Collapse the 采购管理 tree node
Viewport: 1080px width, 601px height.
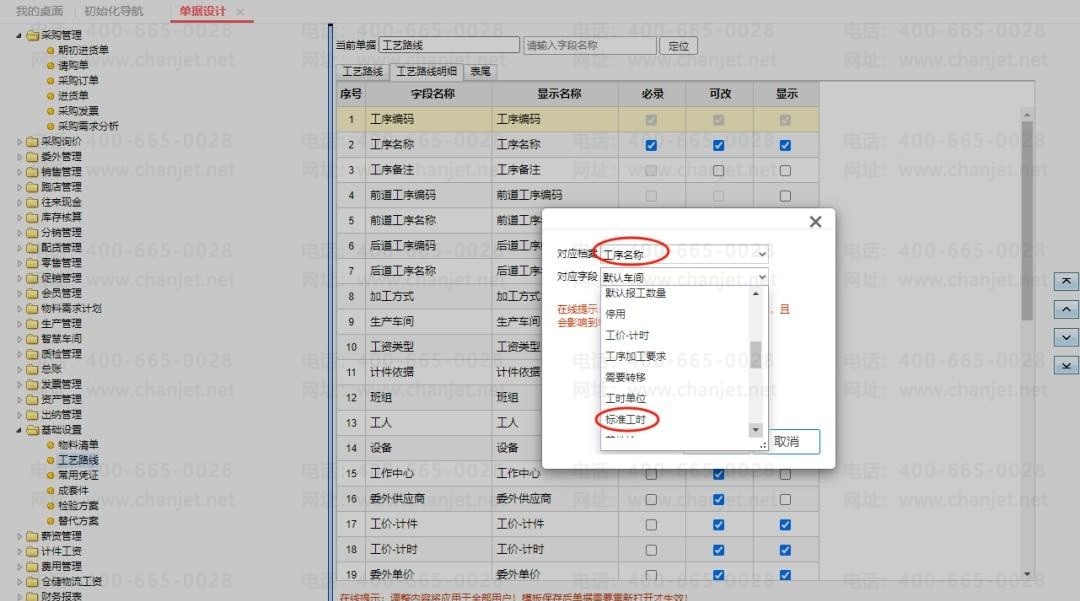[x=19, y=35]
